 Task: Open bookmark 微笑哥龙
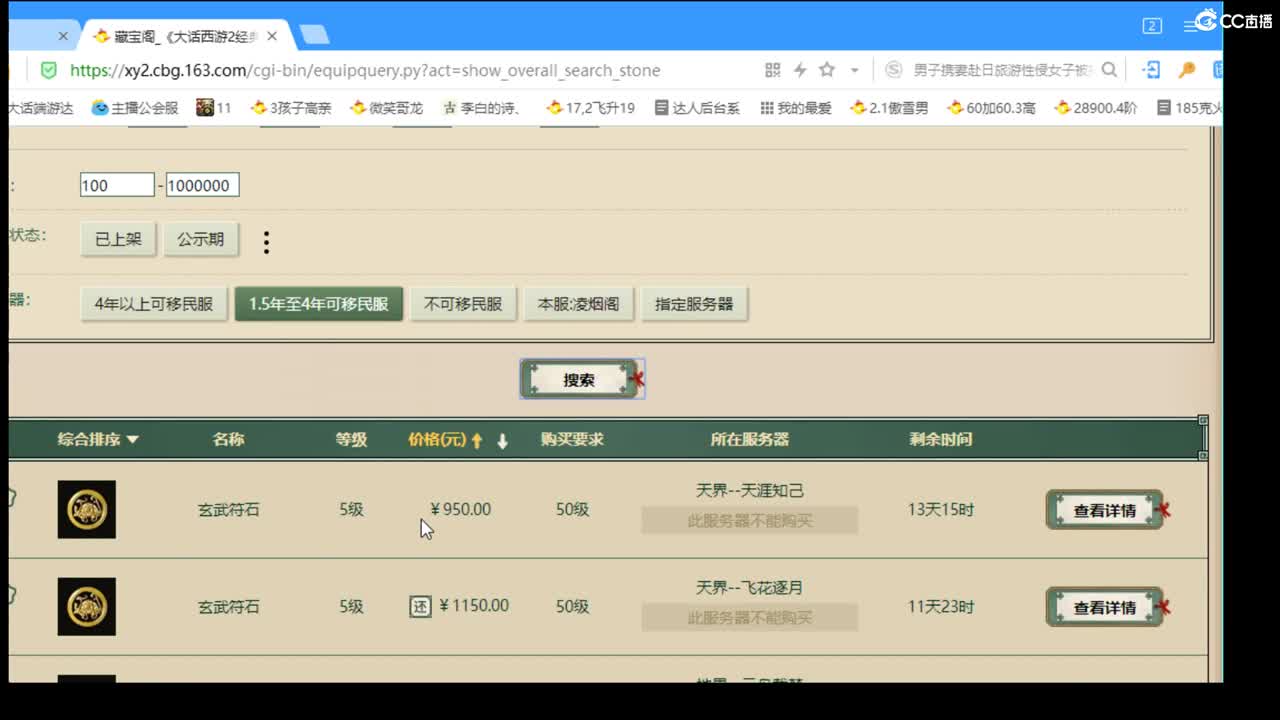tap(386, 108)
